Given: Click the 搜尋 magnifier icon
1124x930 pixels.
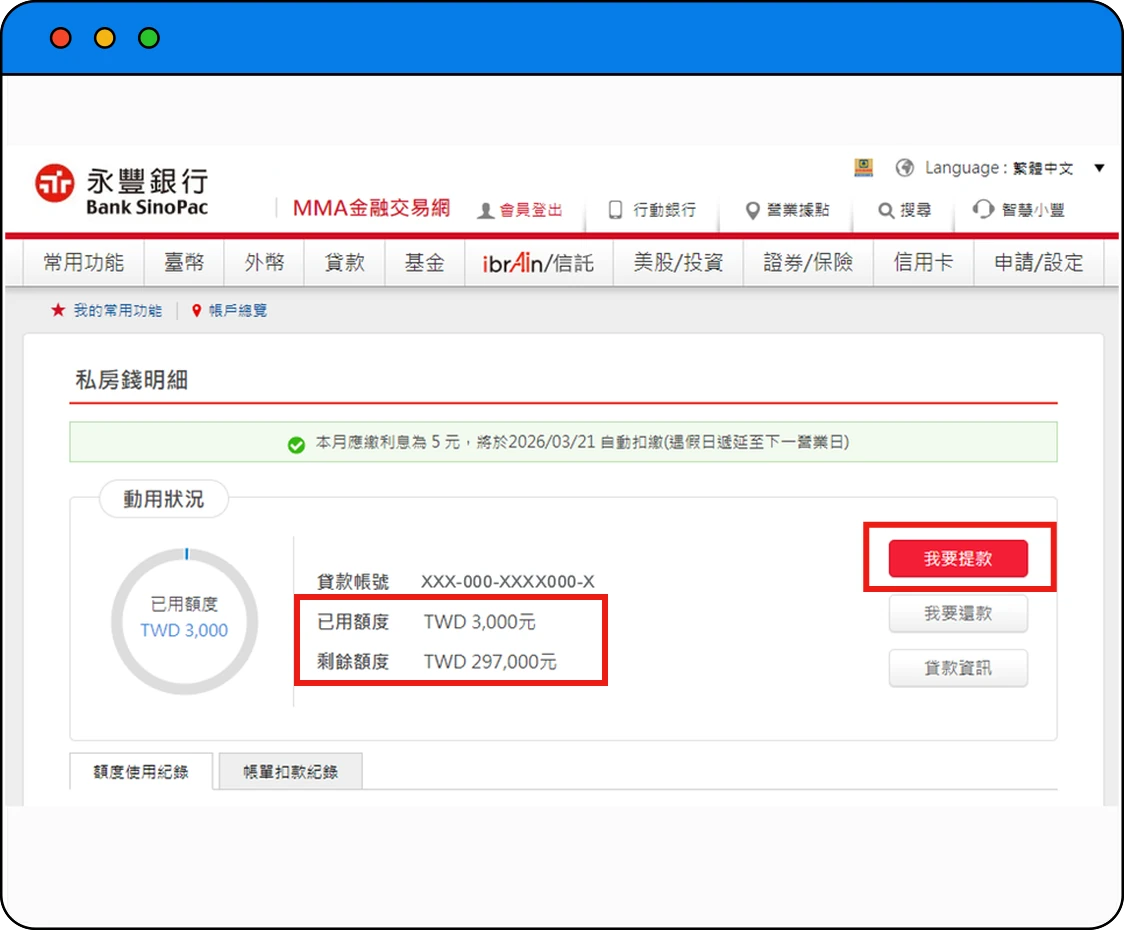Looking at the screenshot, I should coord(886,210).
